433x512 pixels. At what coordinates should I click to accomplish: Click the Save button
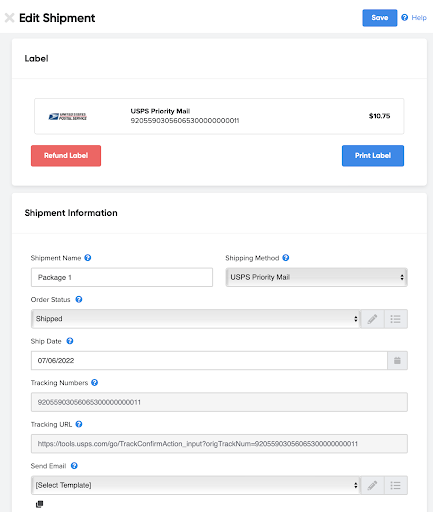tap(380, 18)
